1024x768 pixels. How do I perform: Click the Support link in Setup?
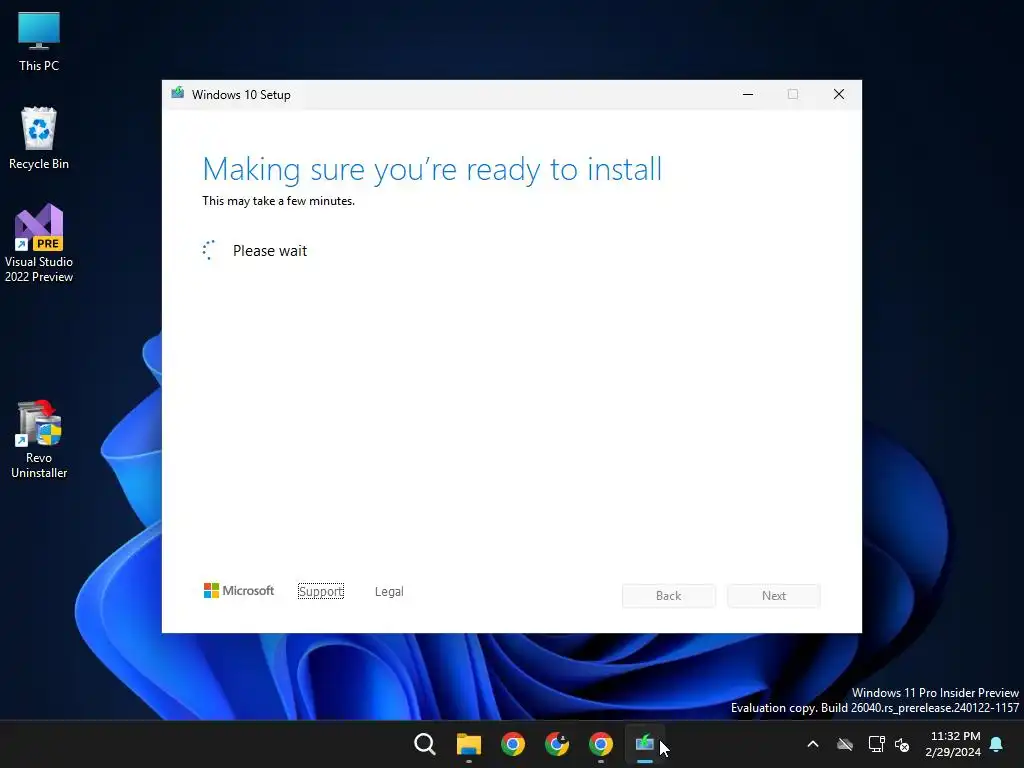tap(321, 592)
